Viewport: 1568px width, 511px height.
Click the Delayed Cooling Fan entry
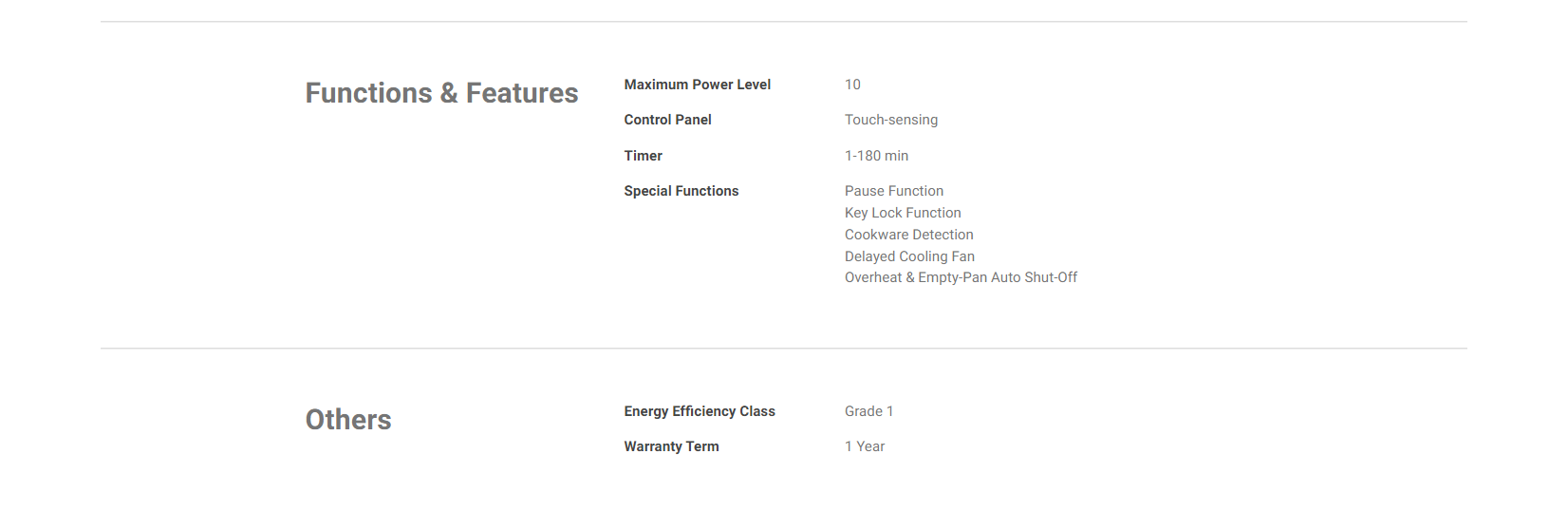coord(909,256)
